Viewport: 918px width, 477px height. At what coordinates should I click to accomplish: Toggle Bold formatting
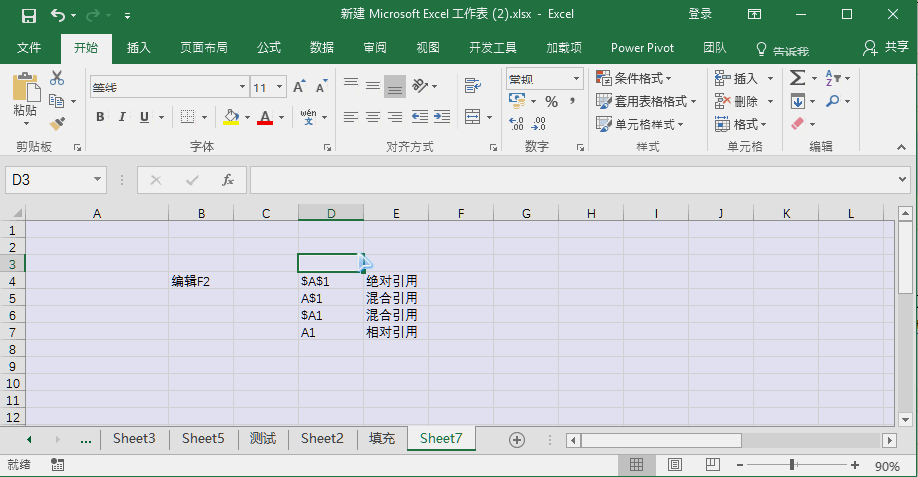coord(100,117)
